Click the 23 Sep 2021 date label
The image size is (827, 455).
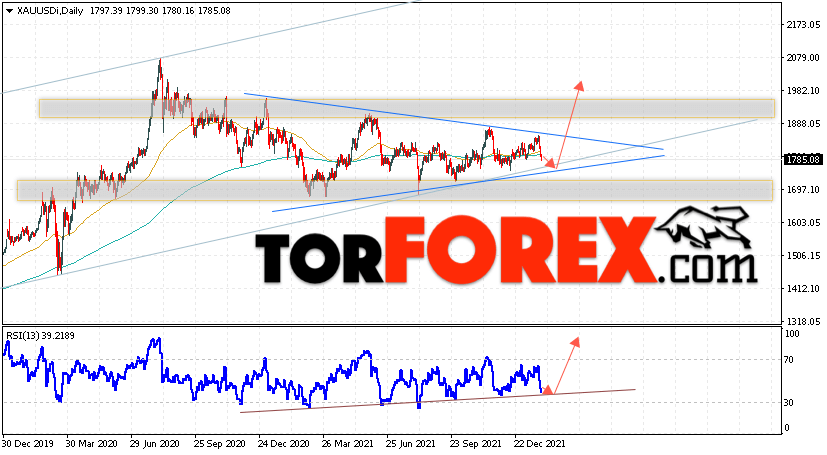476,444
